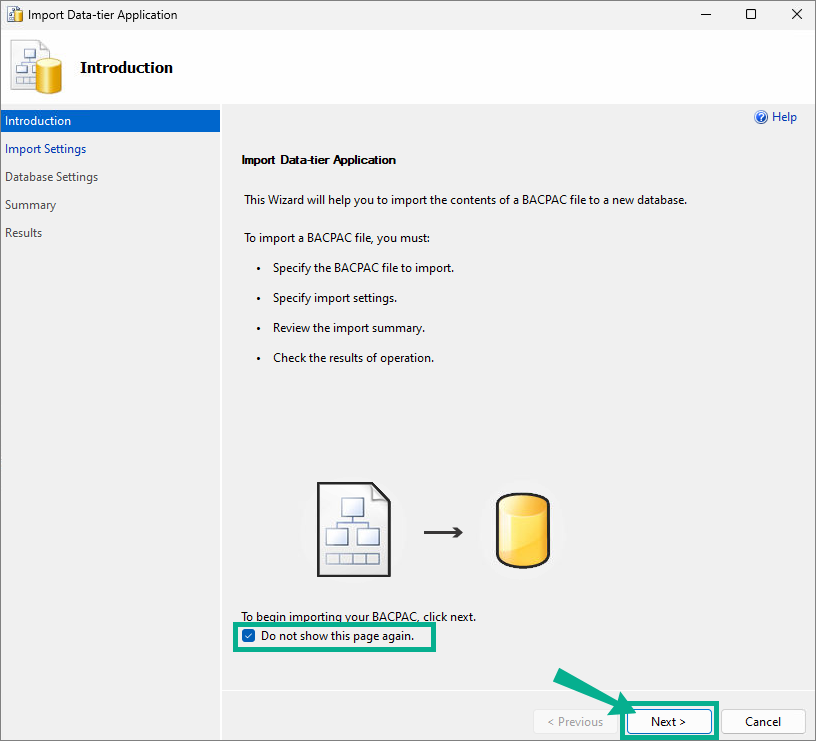Image resolution: width=816 pixels, height=741 pixels.
Task: Go to the Import Settings step
Action: click(46, 149)
